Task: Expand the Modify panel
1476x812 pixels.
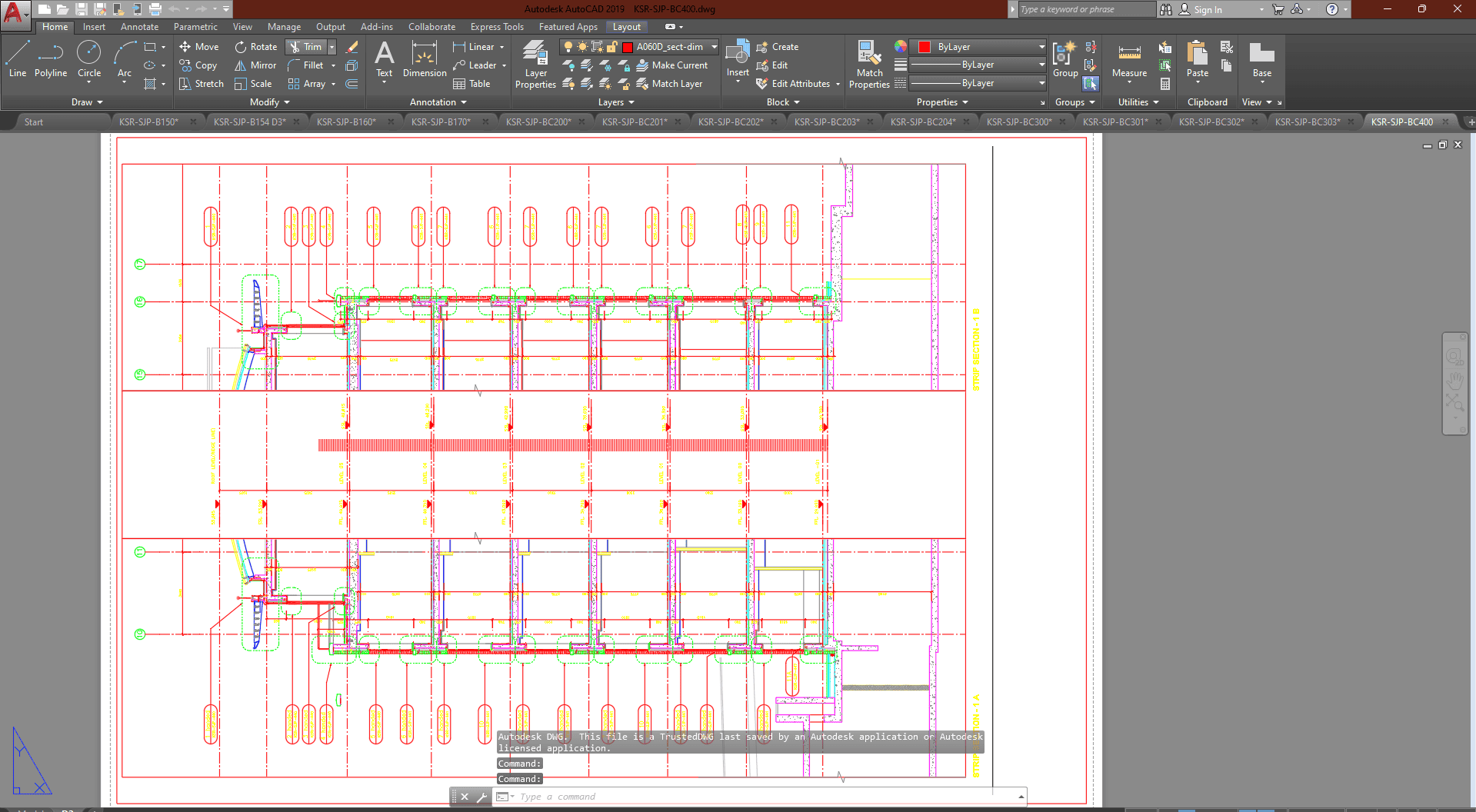Action: 269,102
